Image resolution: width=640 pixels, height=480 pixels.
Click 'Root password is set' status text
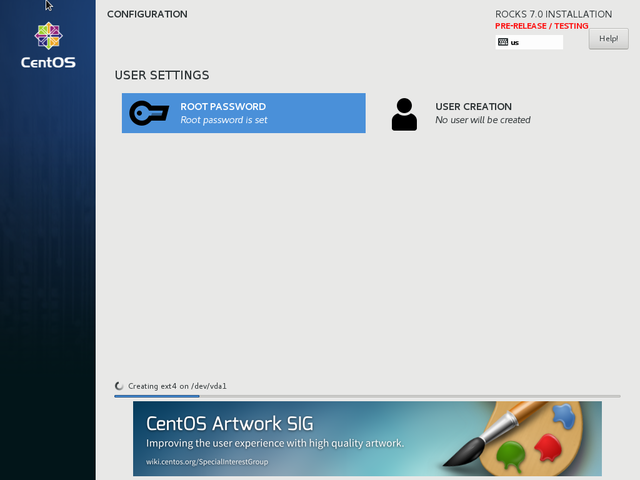tap(224, 120)
